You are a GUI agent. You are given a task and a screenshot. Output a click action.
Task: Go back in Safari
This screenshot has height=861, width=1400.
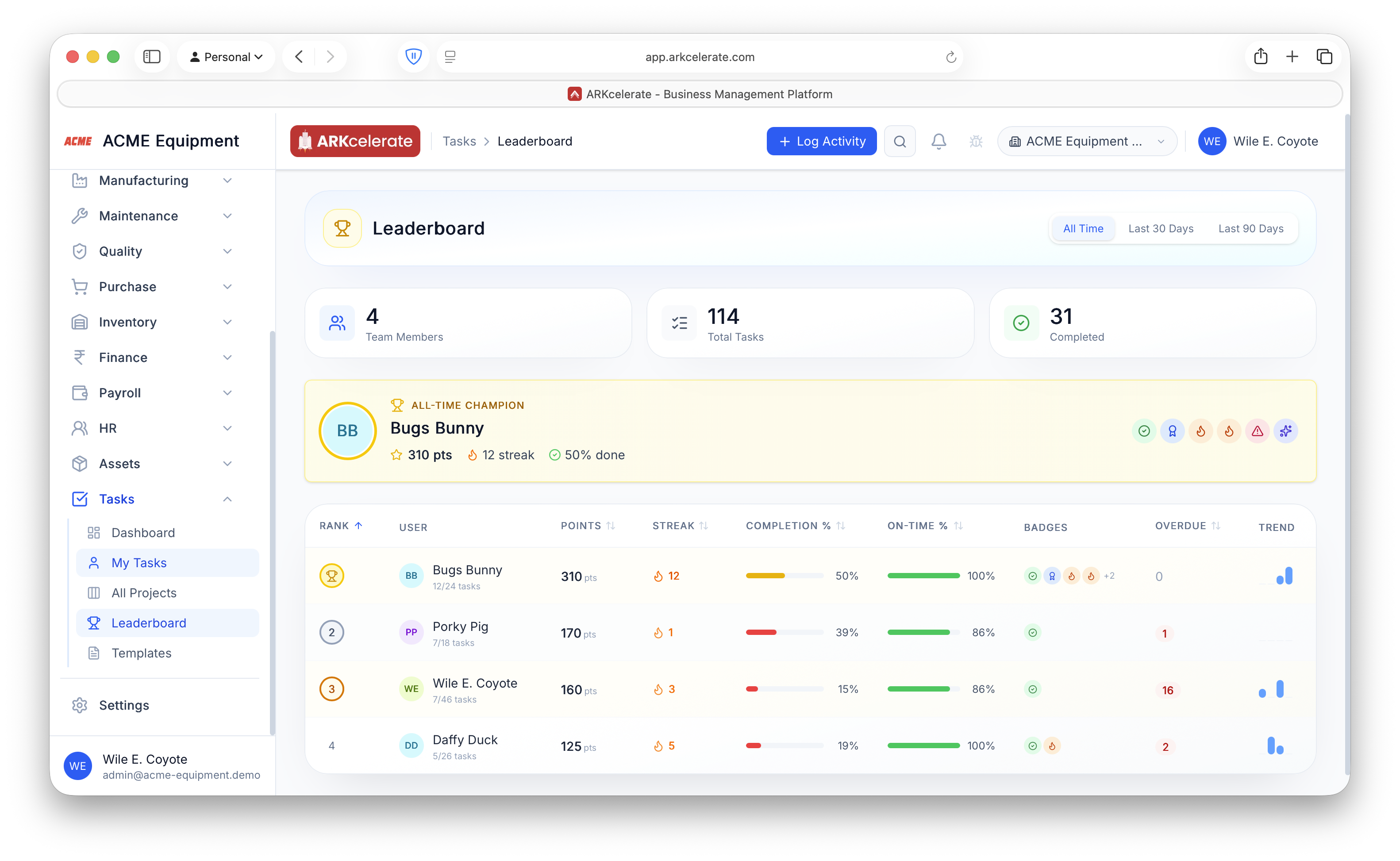[299, 56]
